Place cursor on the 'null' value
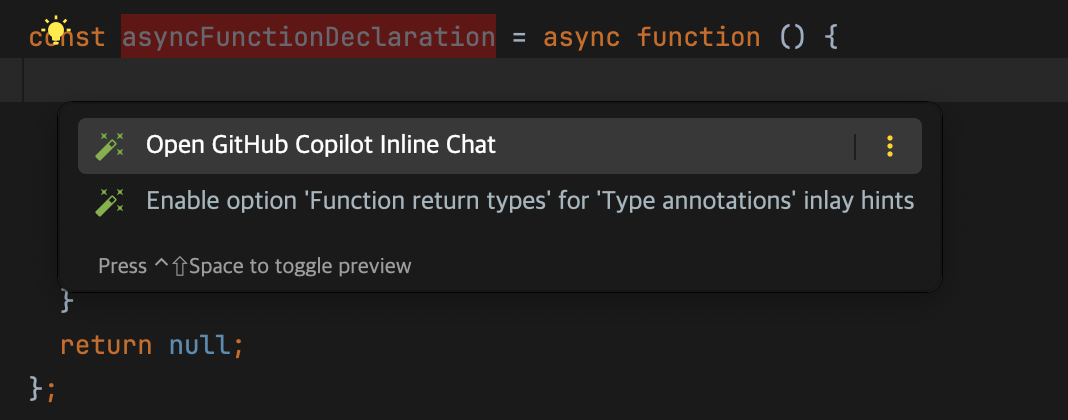1068x420 pixels. [x=200, y=346]
